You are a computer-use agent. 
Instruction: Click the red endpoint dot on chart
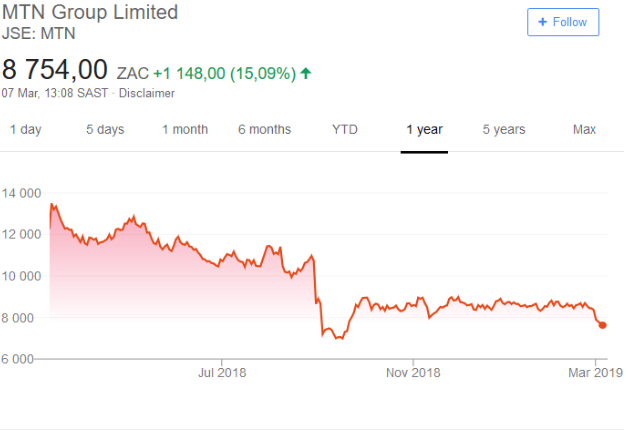point(602,325)
